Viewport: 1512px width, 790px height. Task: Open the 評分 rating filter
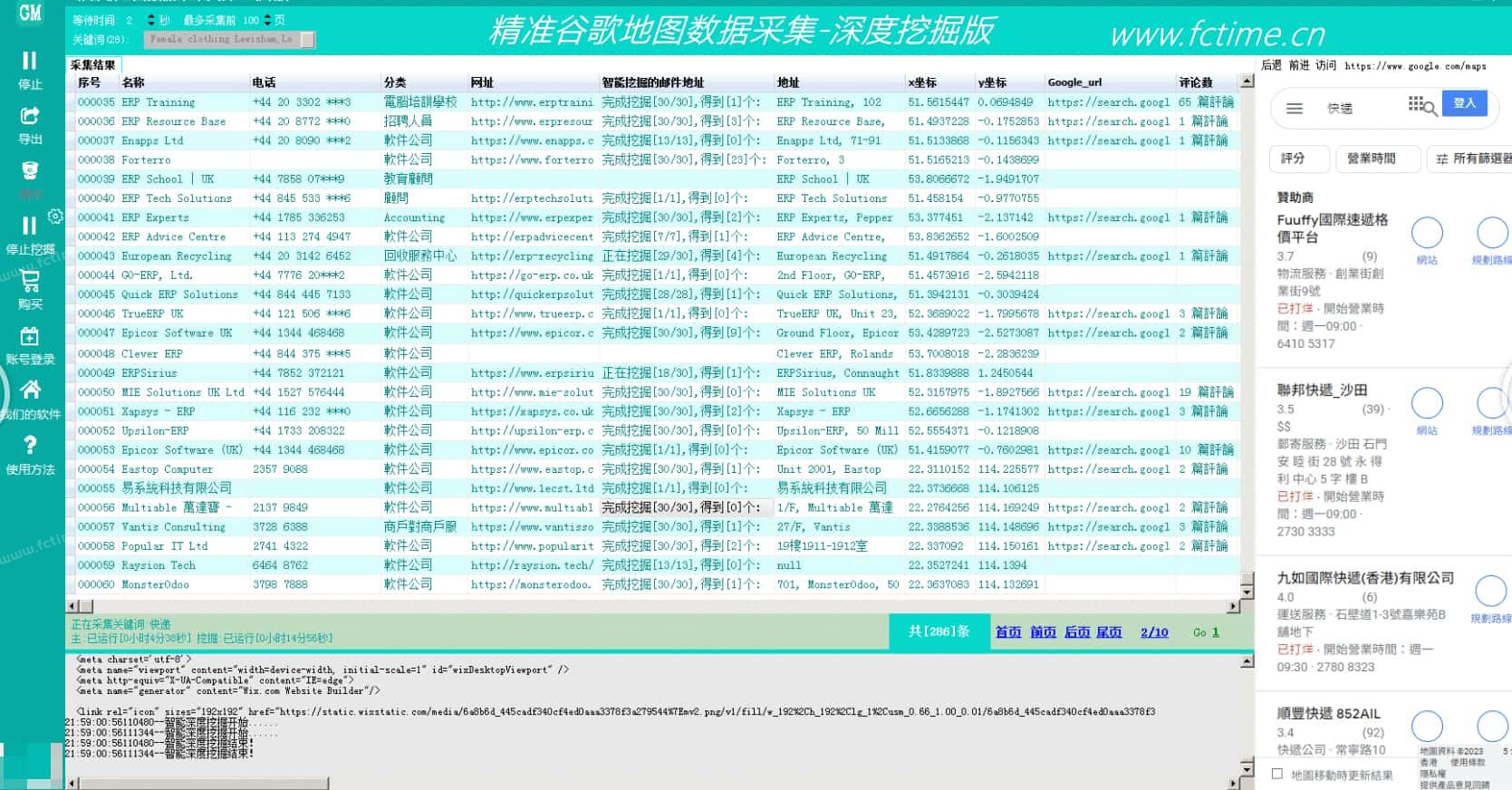[x=1299, y=159]
